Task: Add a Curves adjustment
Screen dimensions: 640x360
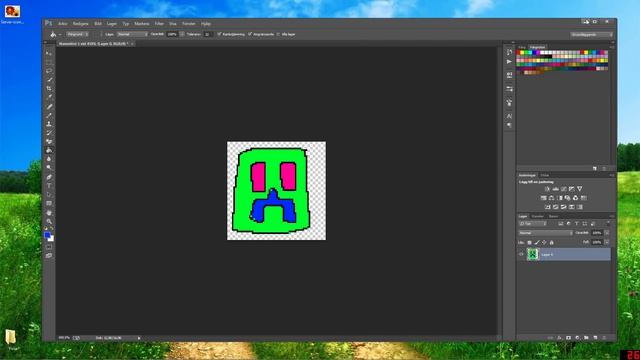Action: point(563,189)
